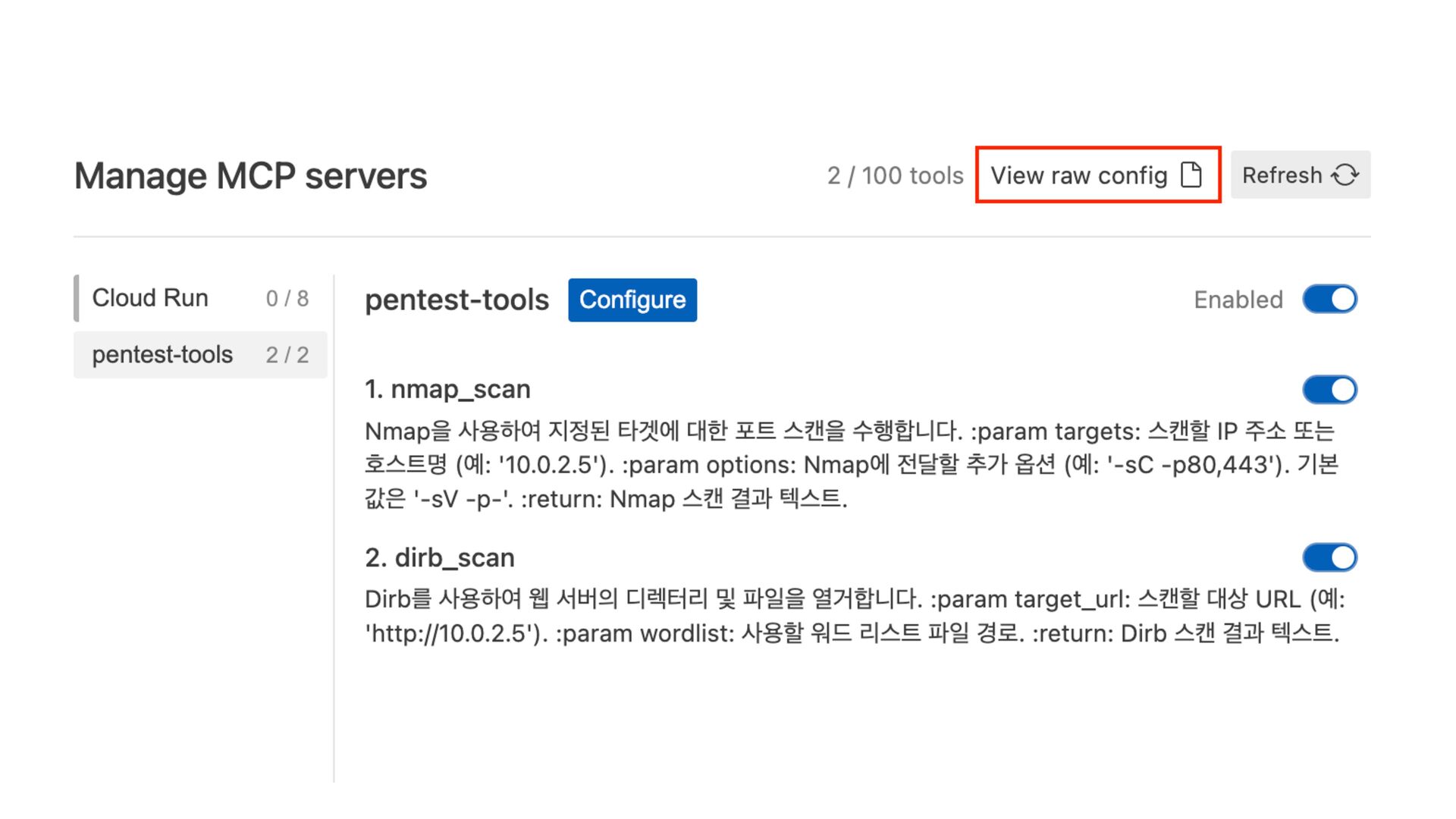Image resolution: width=1456 pixels, height=819 pixels.
Task: Click the blue Configure button
Action: point(632,300)
